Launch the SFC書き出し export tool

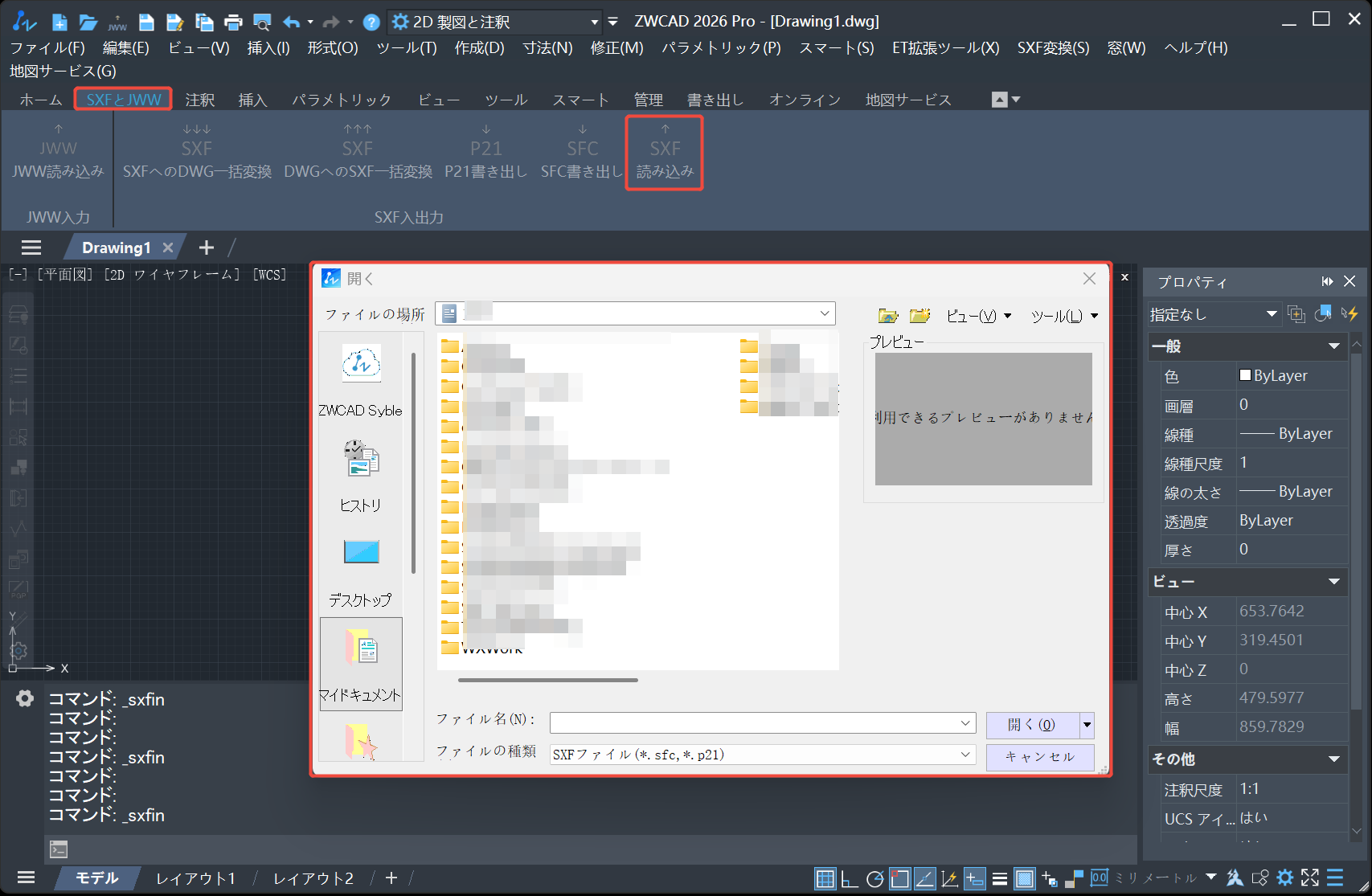pyautogui.click(x=580, y=153)
